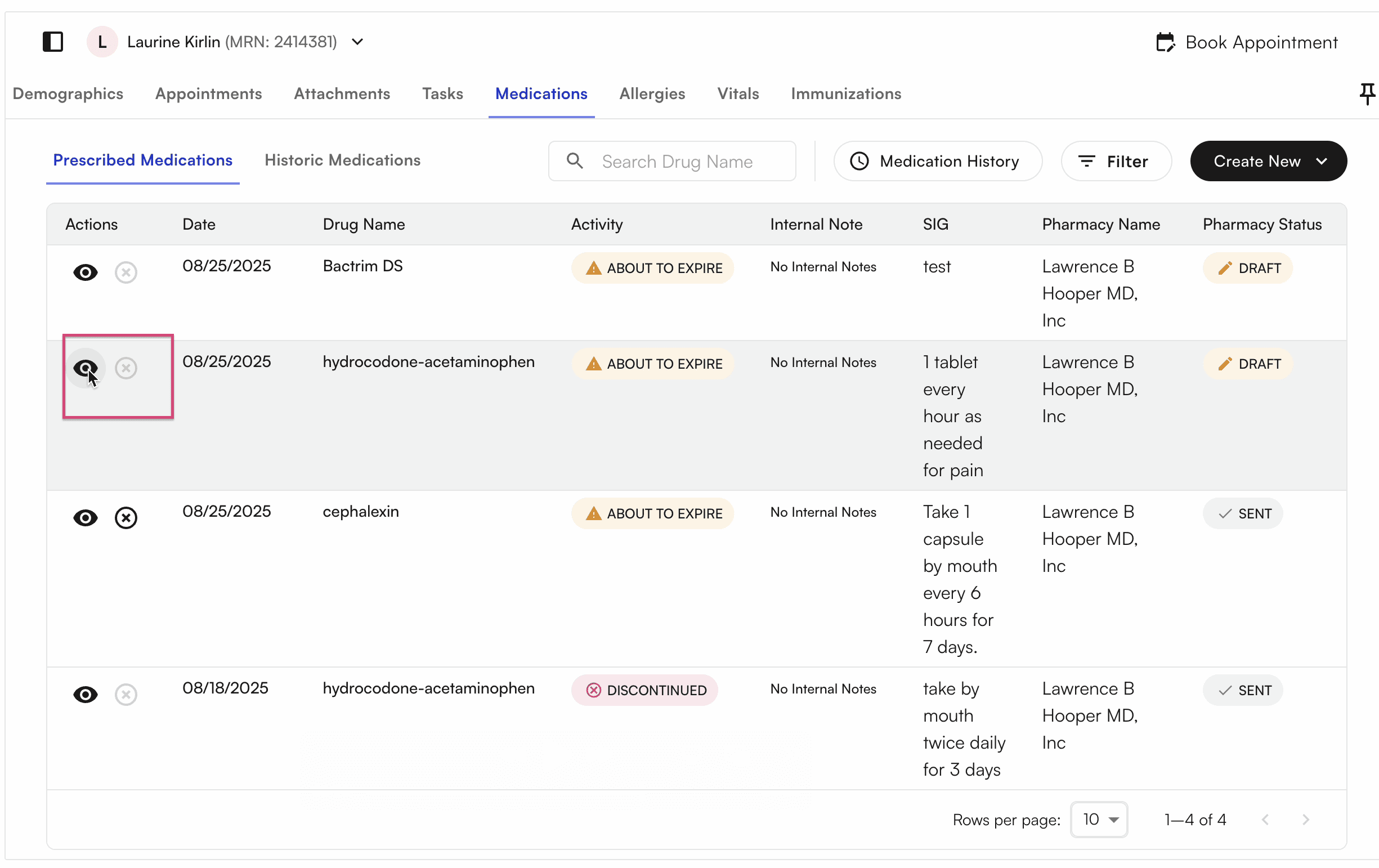Expand the Laurine Kirlin patient dropdown

pos(357,42)
